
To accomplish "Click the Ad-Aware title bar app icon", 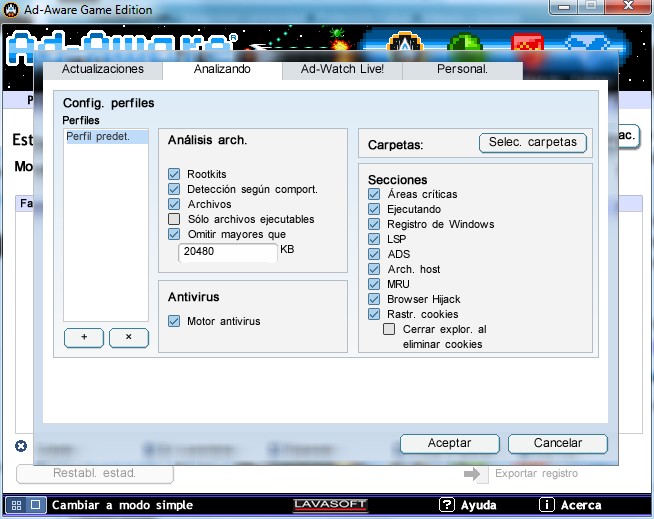I will (x=11, y=10).
